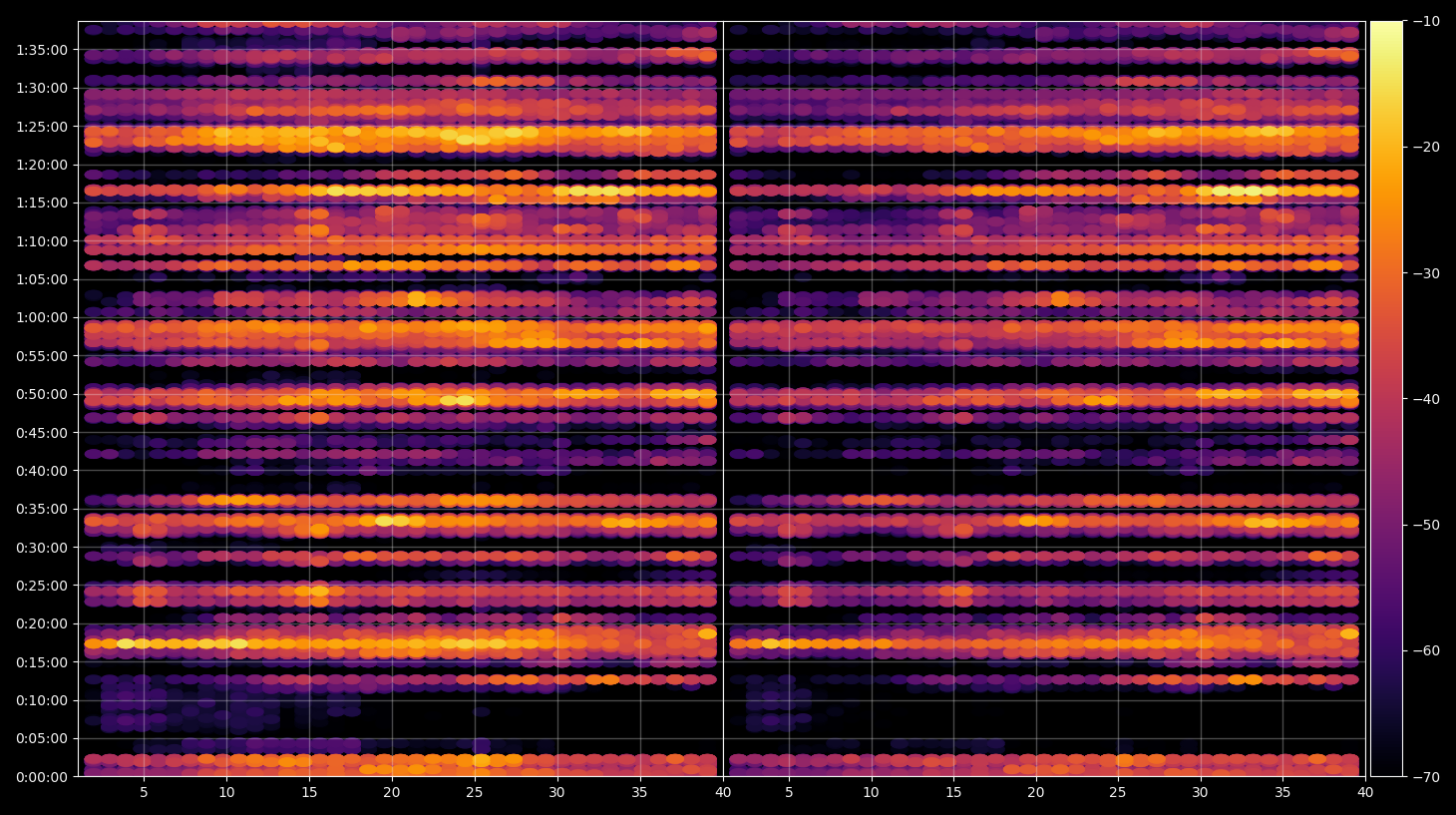Screen dimensions: 1456x815
Task: Click tick label 5 under left heatmap
Action: [x=144, y=793]
